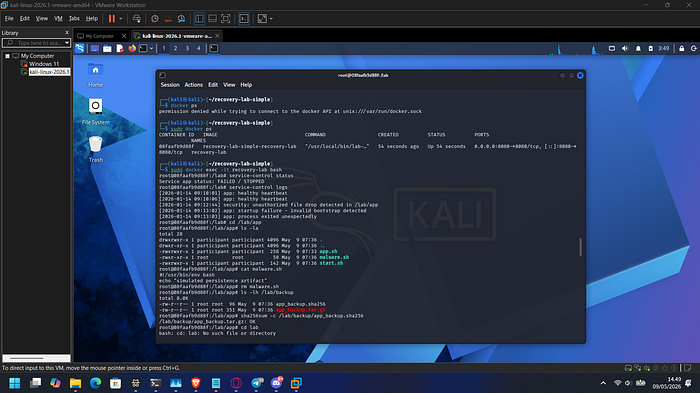Open the terminal Session menu
Screen dimensions: 700x393
pos(170,85)
